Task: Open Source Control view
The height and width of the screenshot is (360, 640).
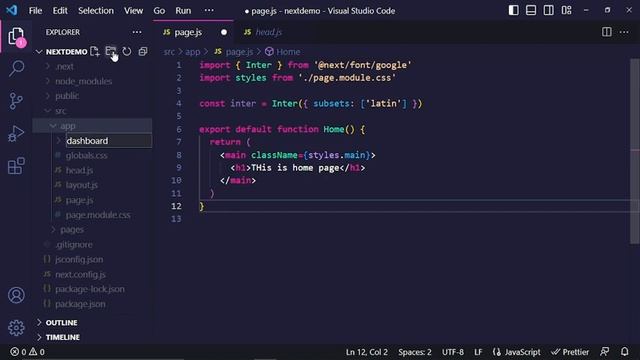Action: click(16, 101)
